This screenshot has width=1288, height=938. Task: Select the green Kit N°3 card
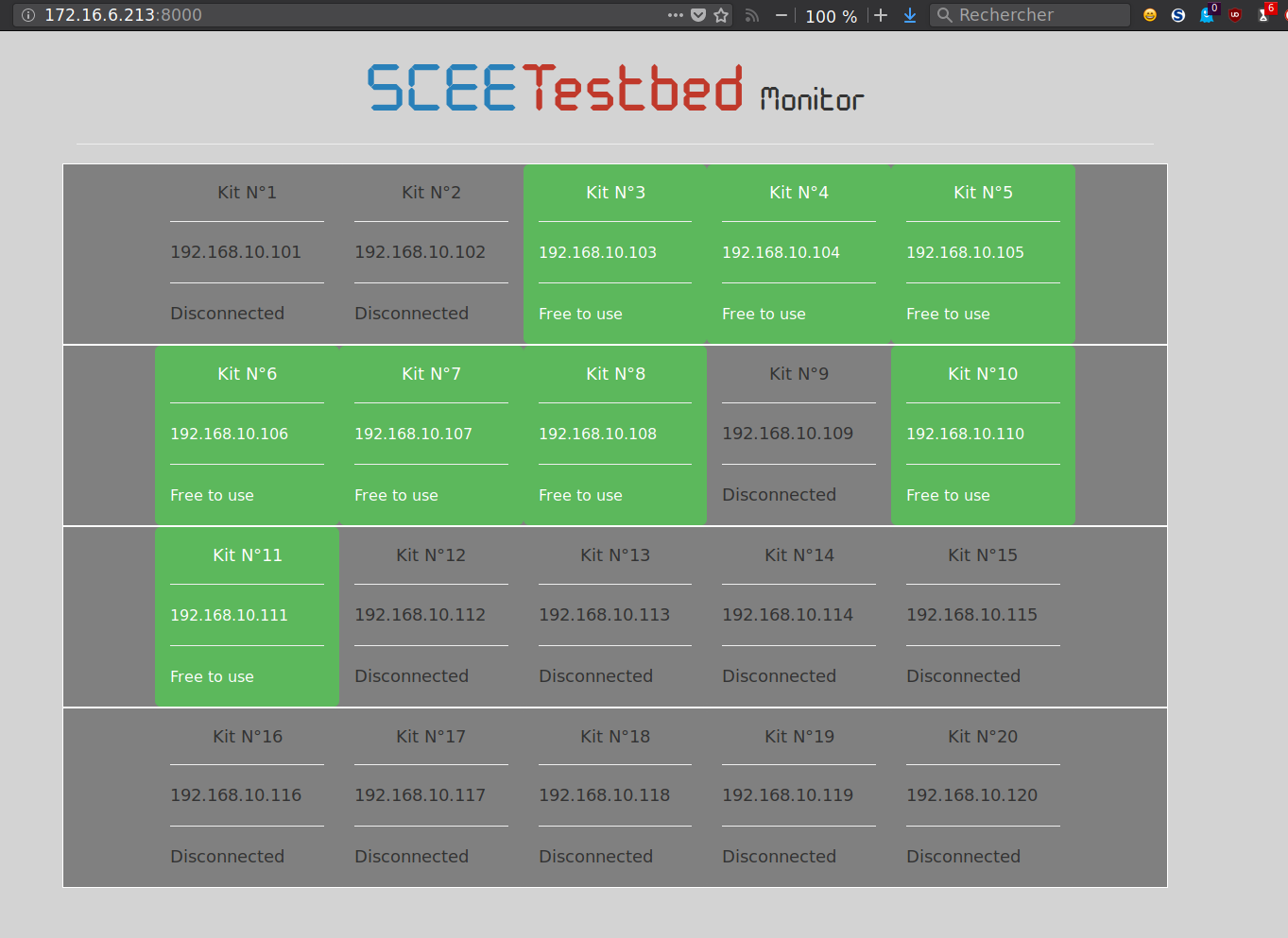(615, 253)
